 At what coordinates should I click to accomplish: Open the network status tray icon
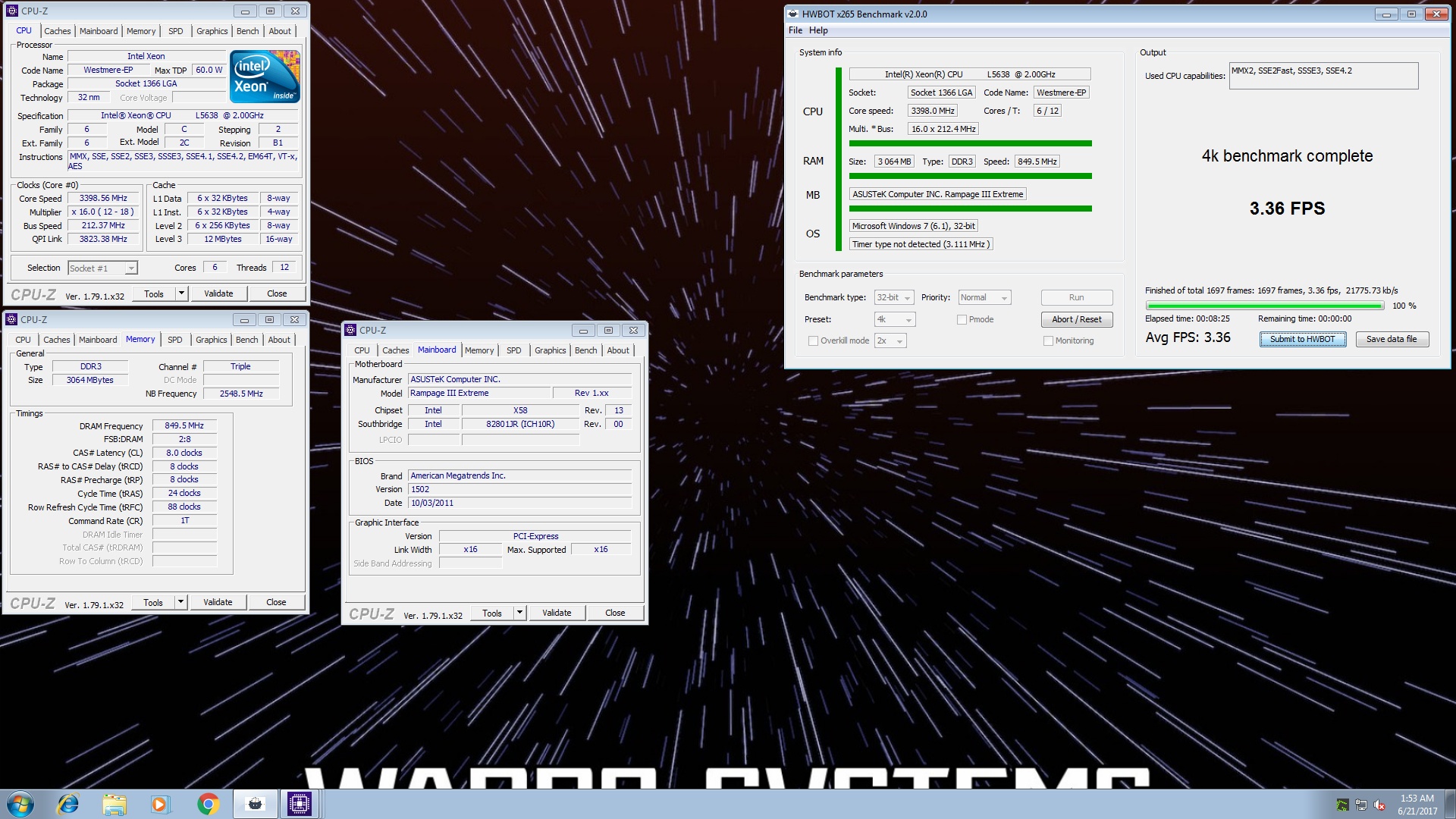pos(1361,805)
